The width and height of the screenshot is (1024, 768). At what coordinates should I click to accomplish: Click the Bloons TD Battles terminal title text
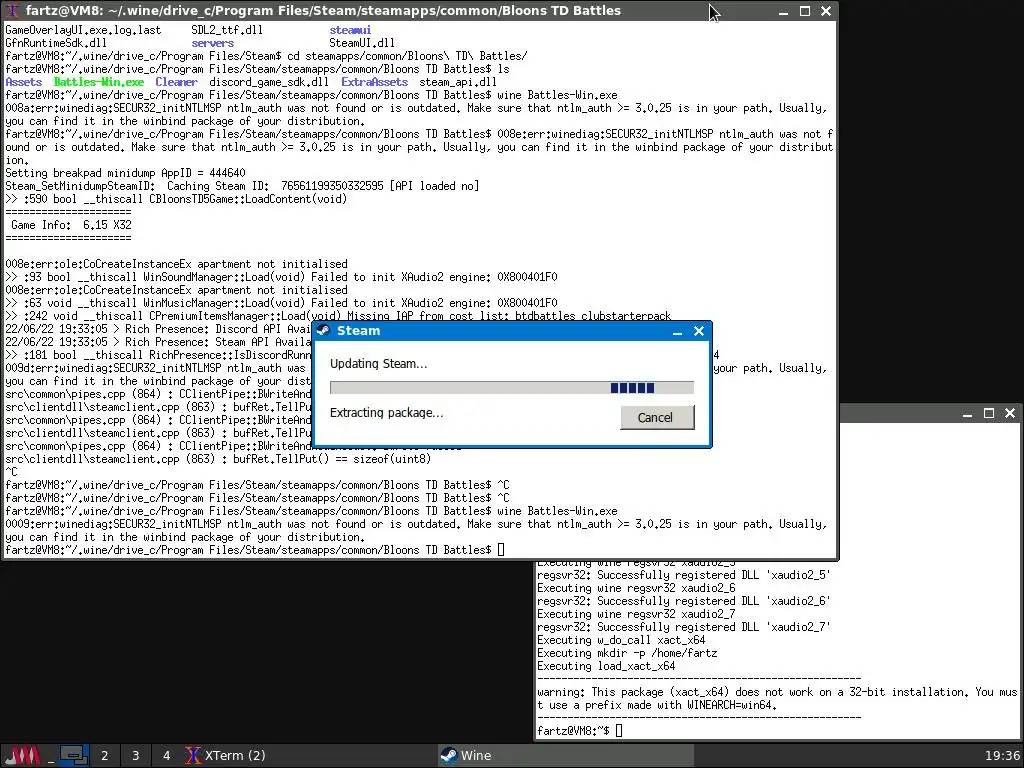323,10
